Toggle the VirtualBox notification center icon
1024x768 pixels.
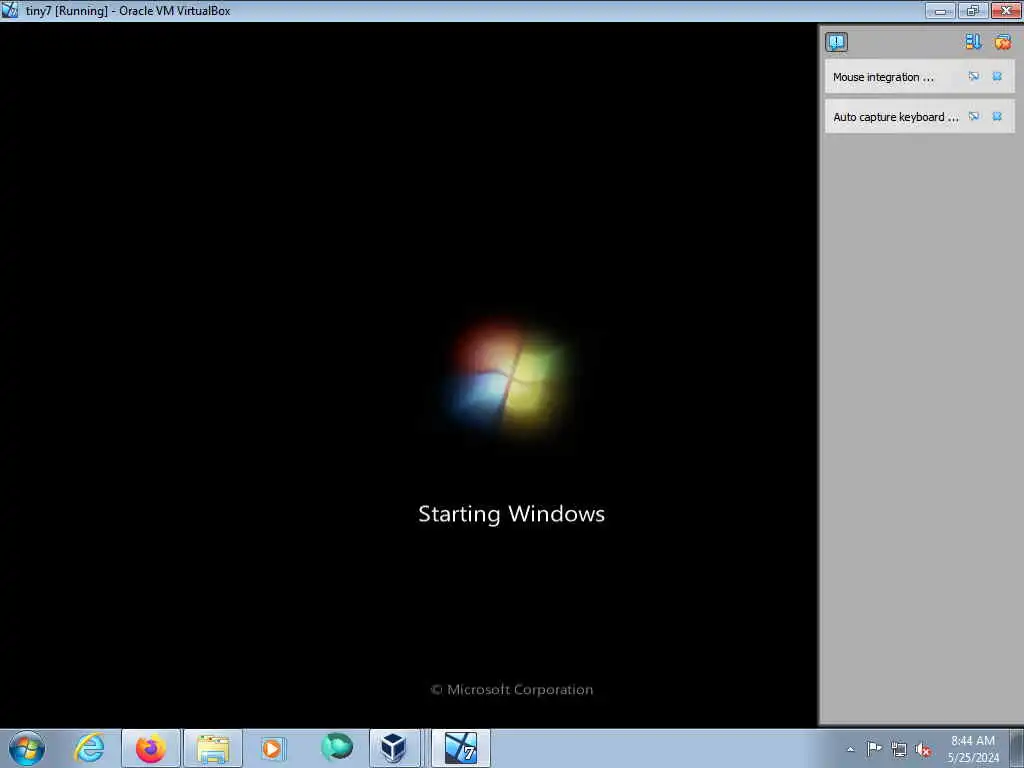coord(836,42)
